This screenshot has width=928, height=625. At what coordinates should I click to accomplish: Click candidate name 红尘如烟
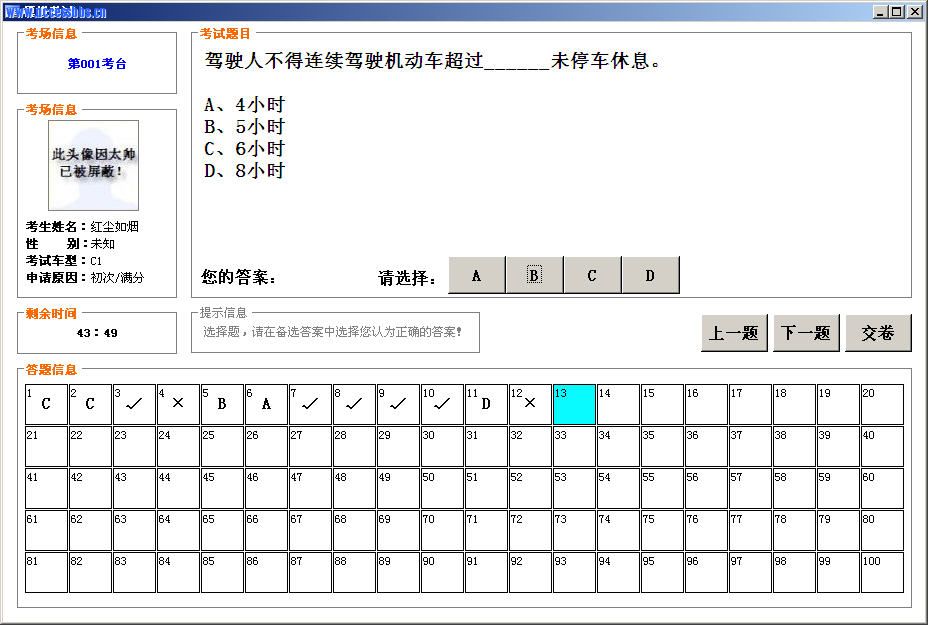point(114,227)
